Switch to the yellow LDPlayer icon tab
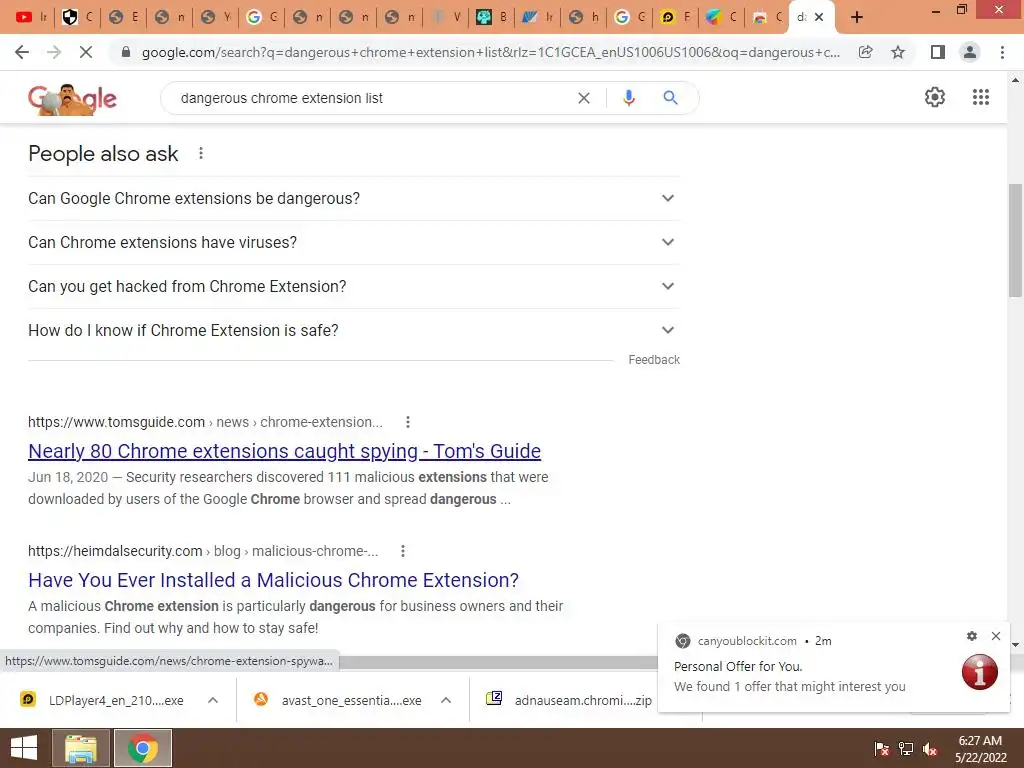This screenshot has width=1024, height=768. click(675, 17)
